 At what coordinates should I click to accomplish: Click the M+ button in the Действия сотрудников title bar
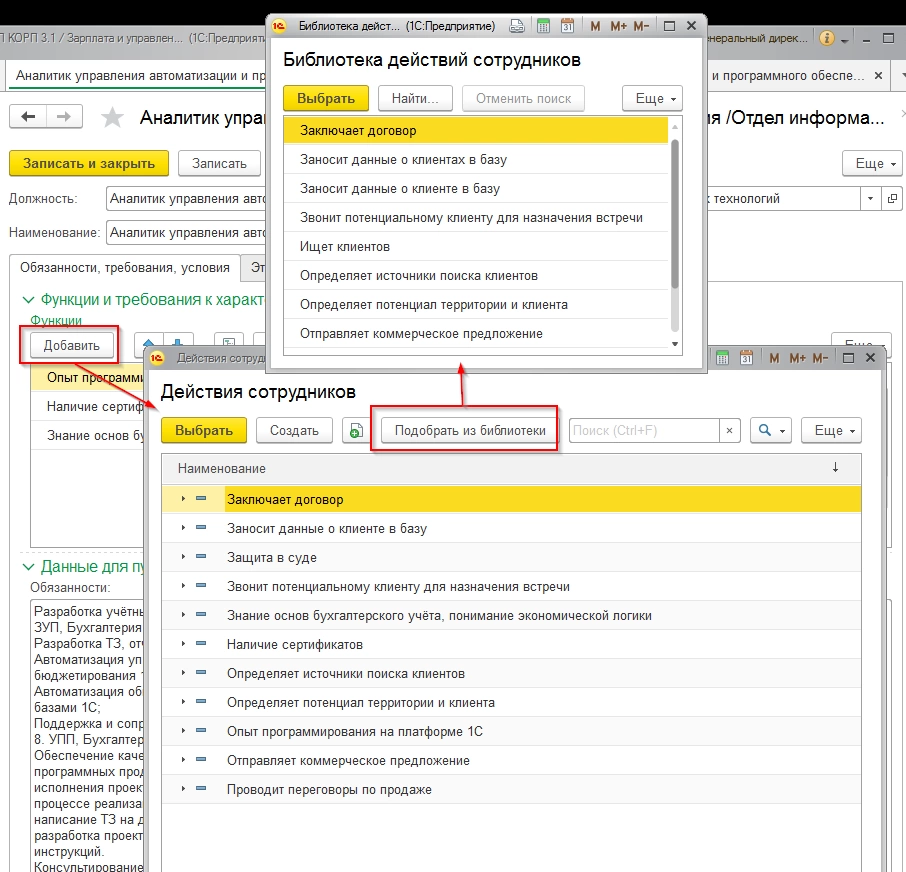point(797,358)
